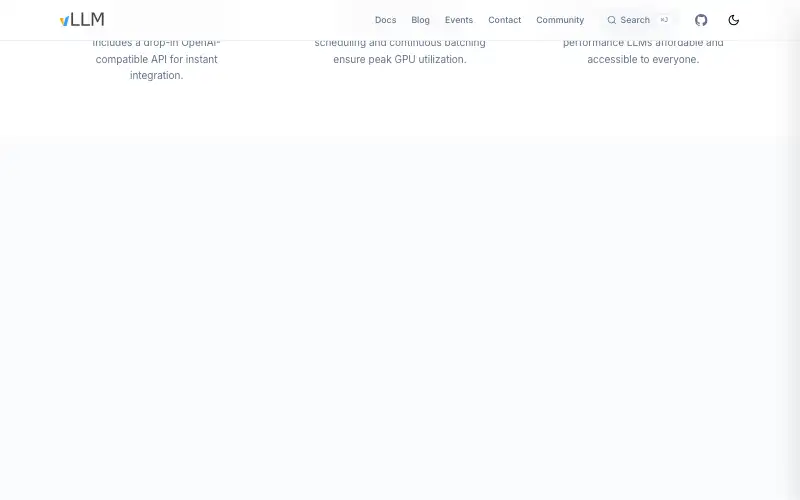The height and width of the screenshot is (500, 800).
Task: Click the Search keyboard shortcut badge
Action: 664,20
